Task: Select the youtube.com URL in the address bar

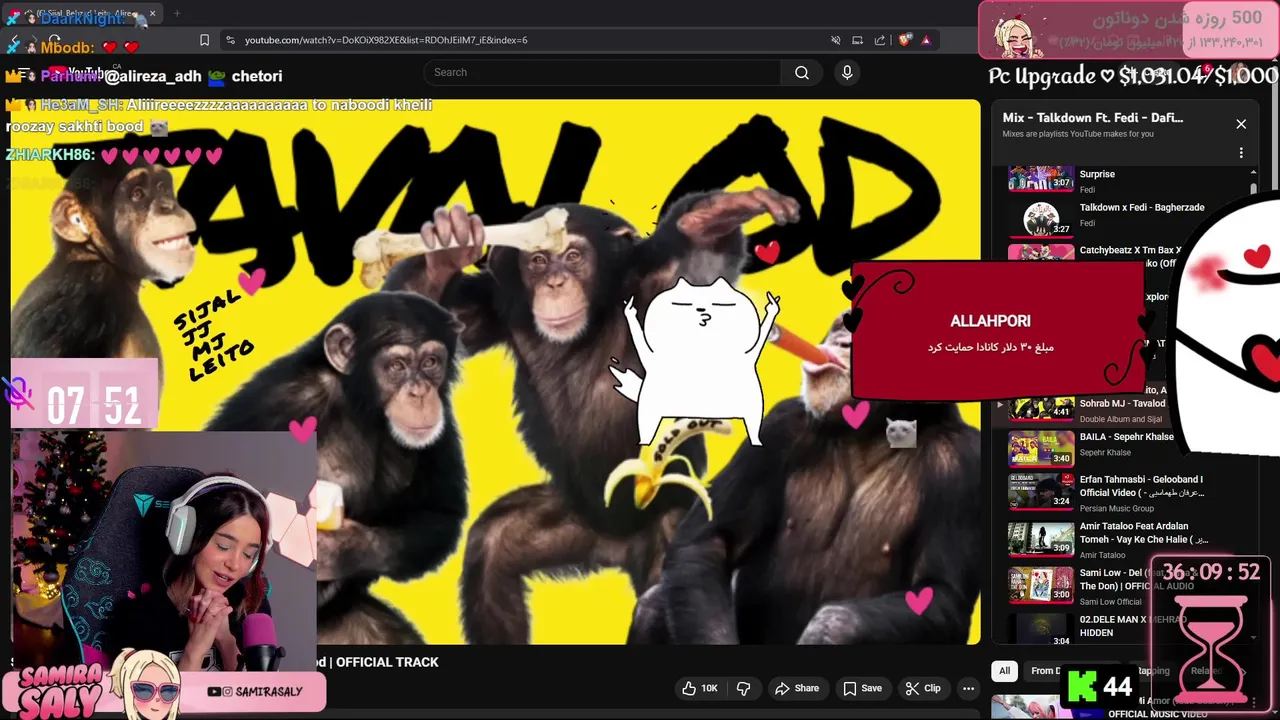Action: coord(386,40)
